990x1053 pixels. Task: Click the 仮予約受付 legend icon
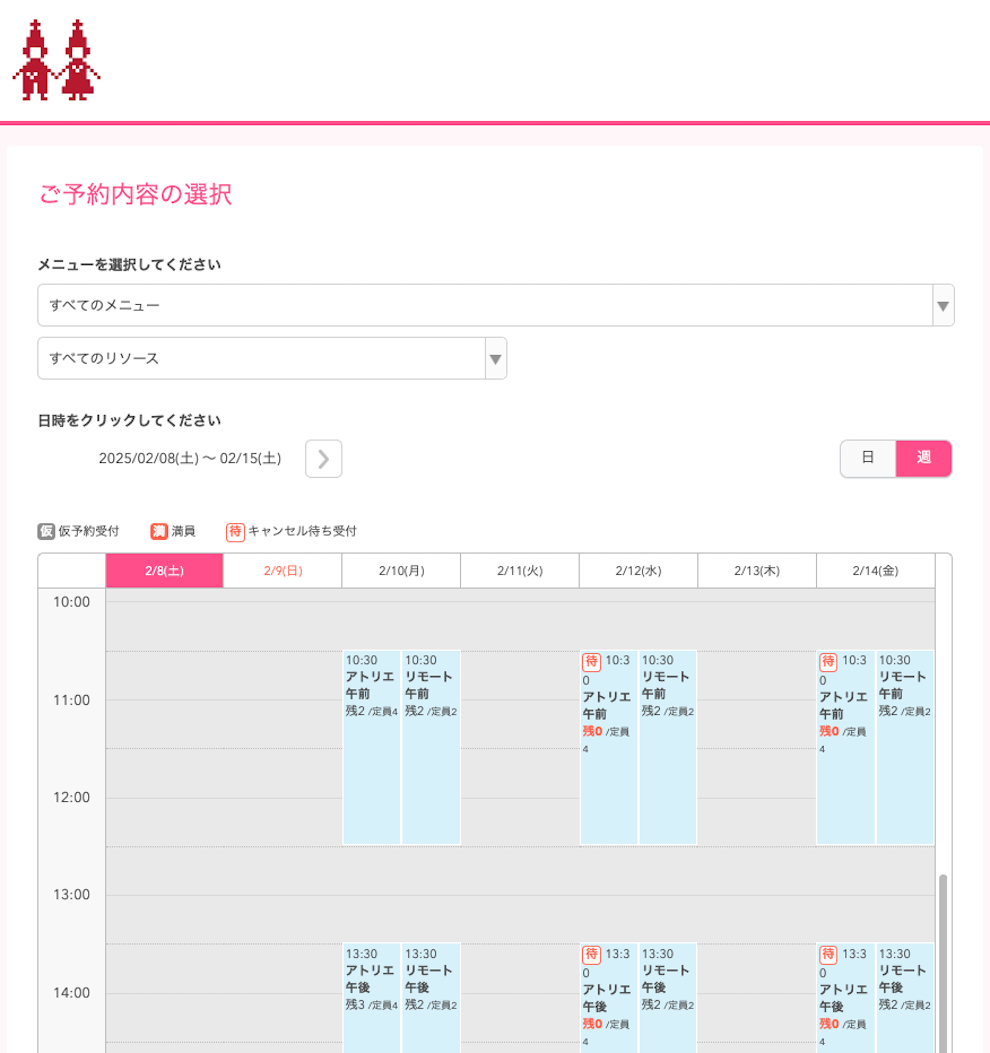coord(46,532)
